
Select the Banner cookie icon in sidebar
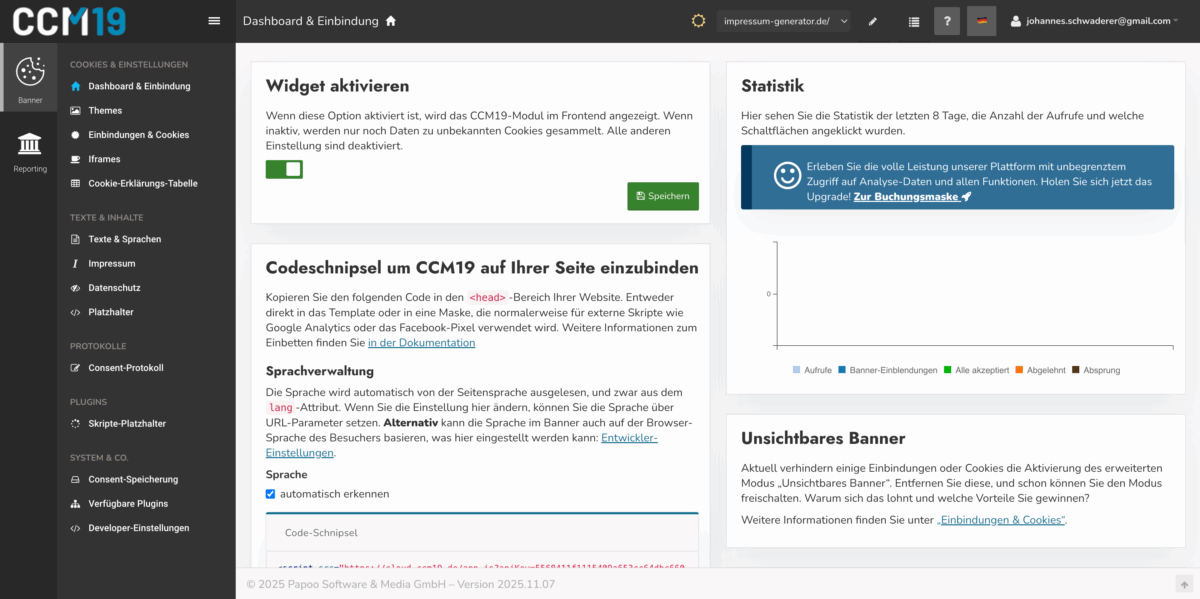30,77
